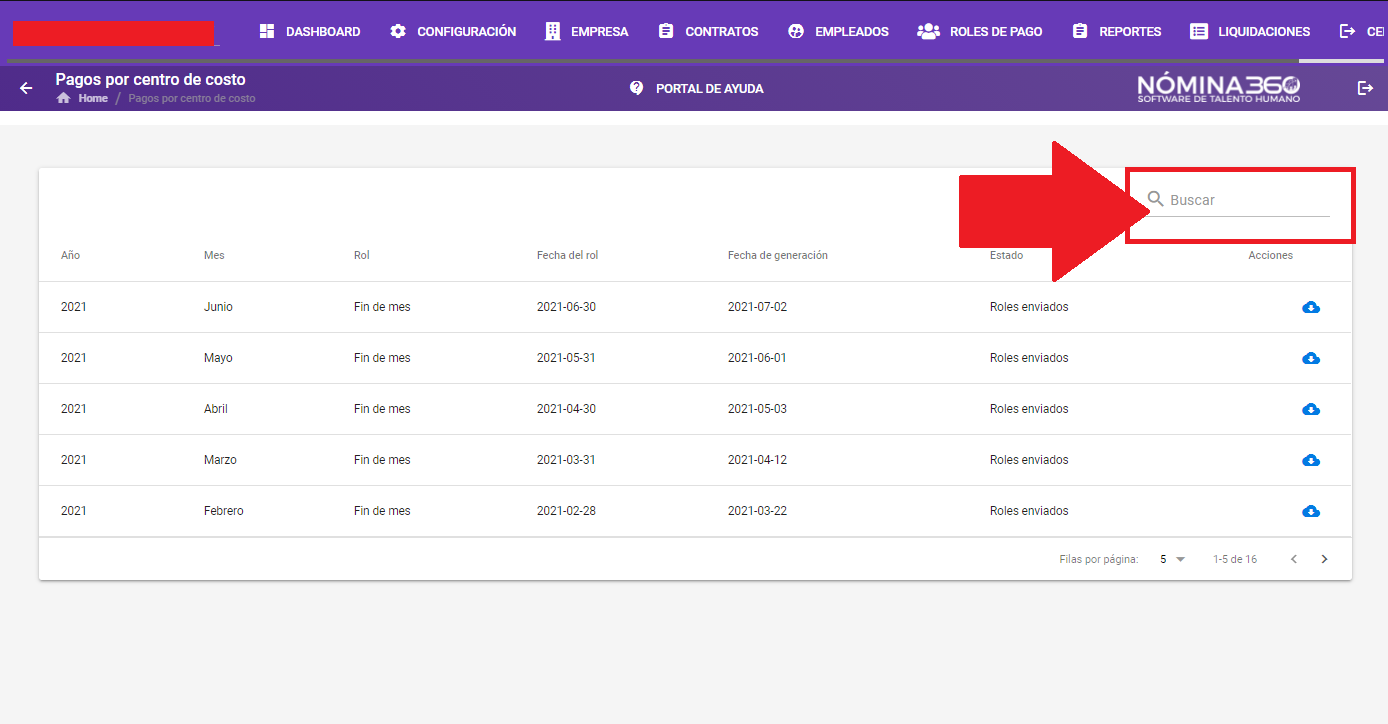The height and width of the screenshot is (724, 1388).
Task: Click Fin de mes in the Mayo row
Action: pos(382,358)
